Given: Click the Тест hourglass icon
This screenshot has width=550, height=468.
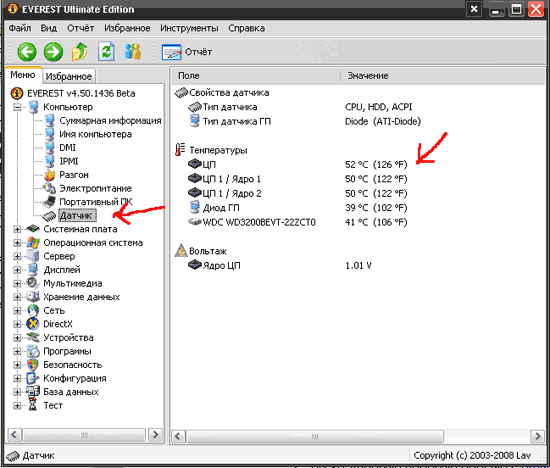Looking at the screenshot, I should [x=33, y=406].
